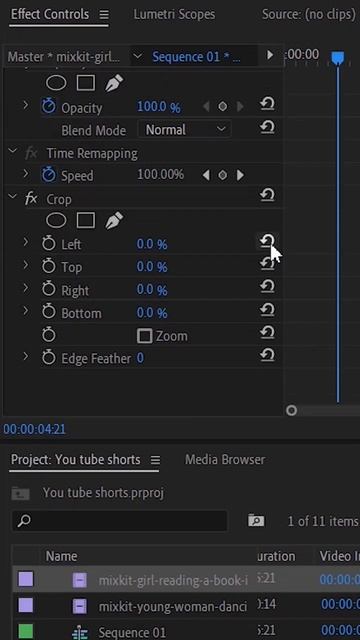Select the Crop free draw bezier pen
The image size is (360, 640).
pyautogui.click(x=114, y=221)
